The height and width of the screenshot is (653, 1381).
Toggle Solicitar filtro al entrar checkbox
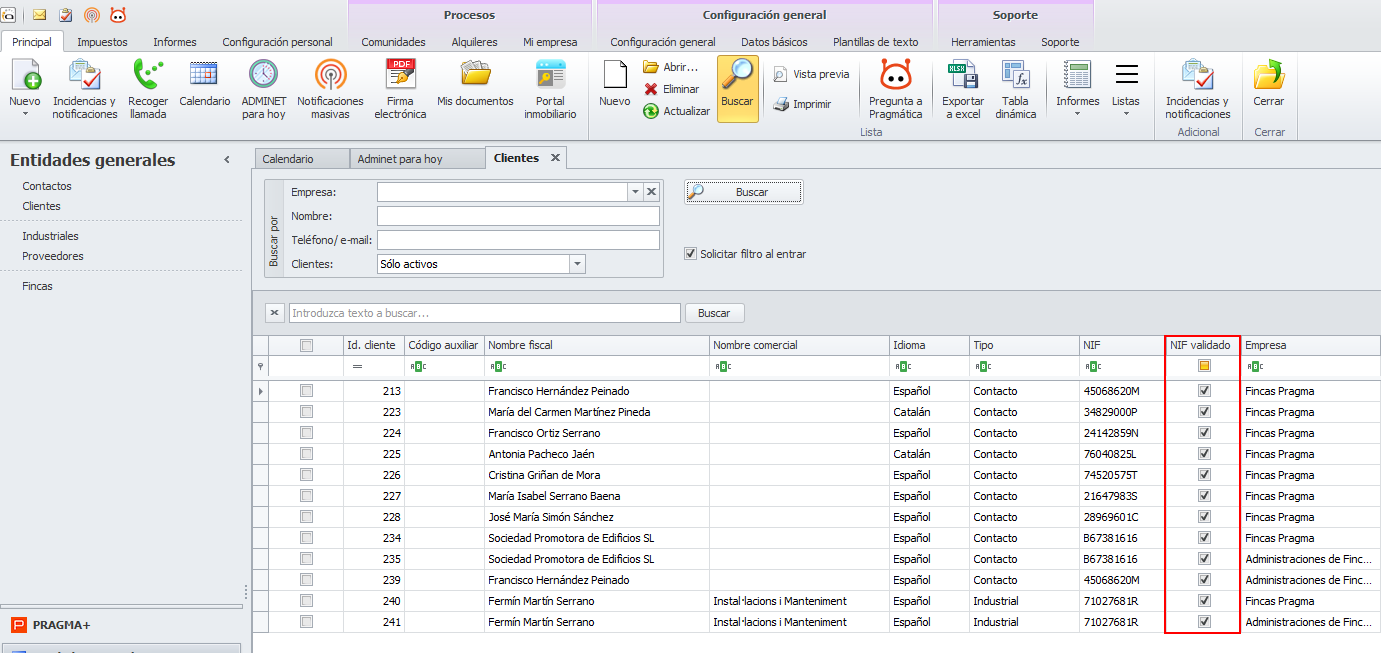[690, 254]
